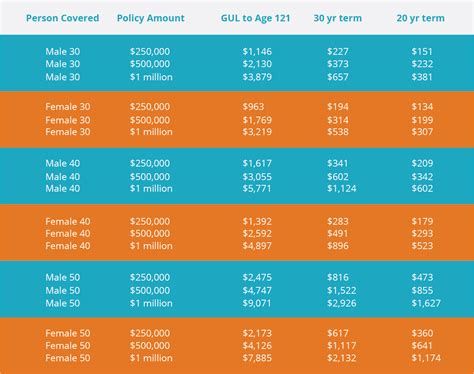474x374 pixels.
Task: Click the $4,897 Female 40 GUL value
Action: pos(257,246)
